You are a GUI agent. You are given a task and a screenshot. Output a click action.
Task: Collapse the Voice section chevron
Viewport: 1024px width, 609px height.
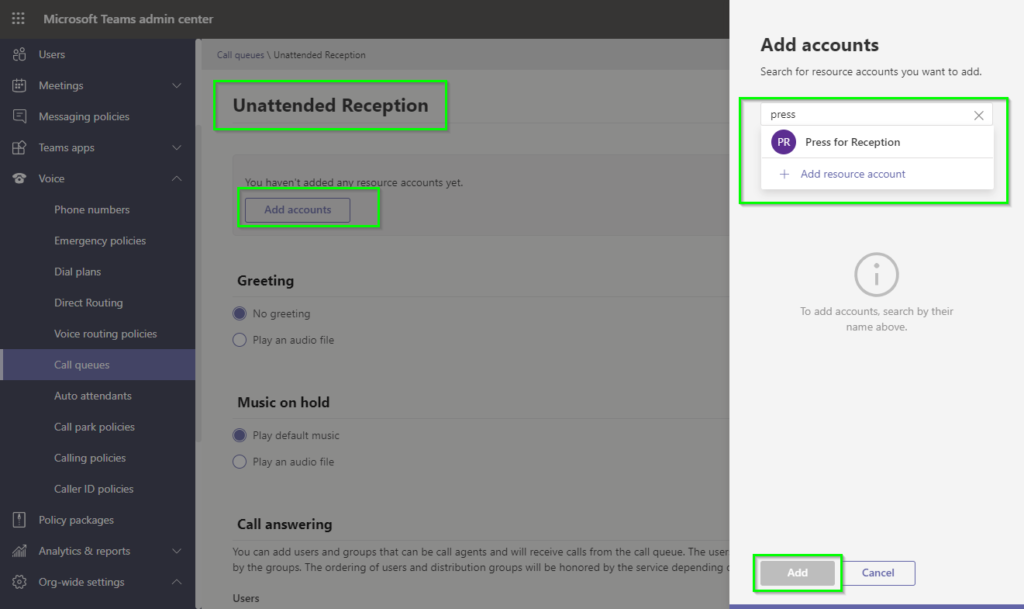177,179
